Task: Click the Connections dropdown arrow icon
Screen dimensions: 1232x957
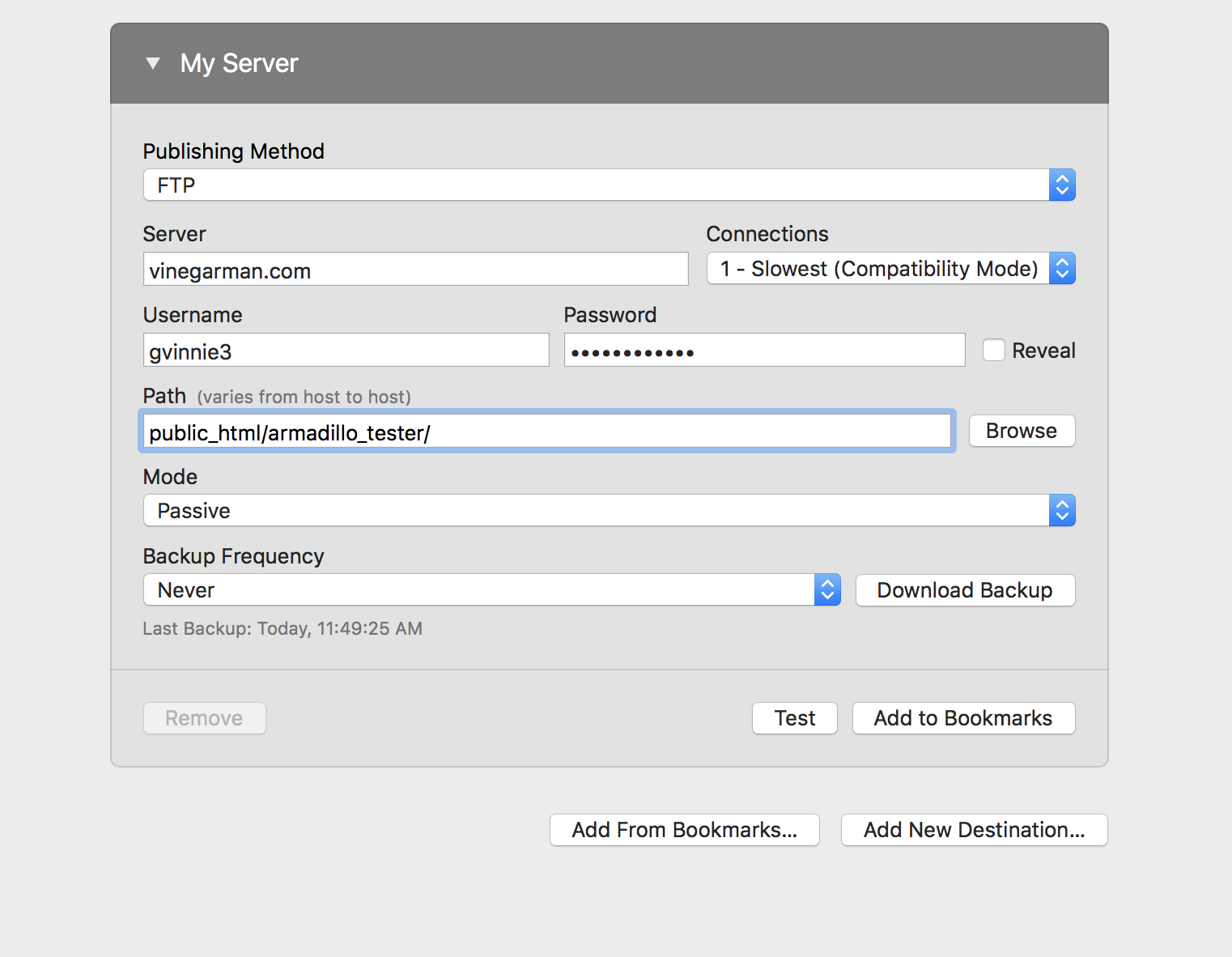Action: 1062,269
